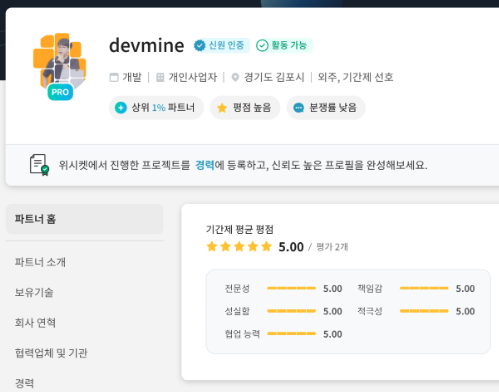Click the 책임감 label

point(370,288)
